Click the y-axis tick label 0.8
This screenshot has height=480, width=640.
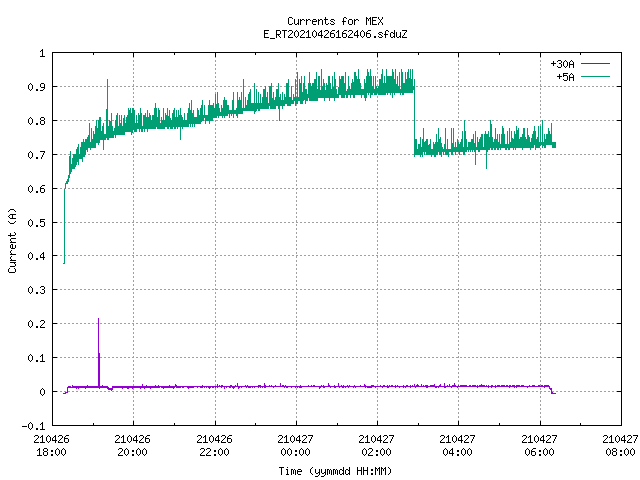click(x=36, y=121)
